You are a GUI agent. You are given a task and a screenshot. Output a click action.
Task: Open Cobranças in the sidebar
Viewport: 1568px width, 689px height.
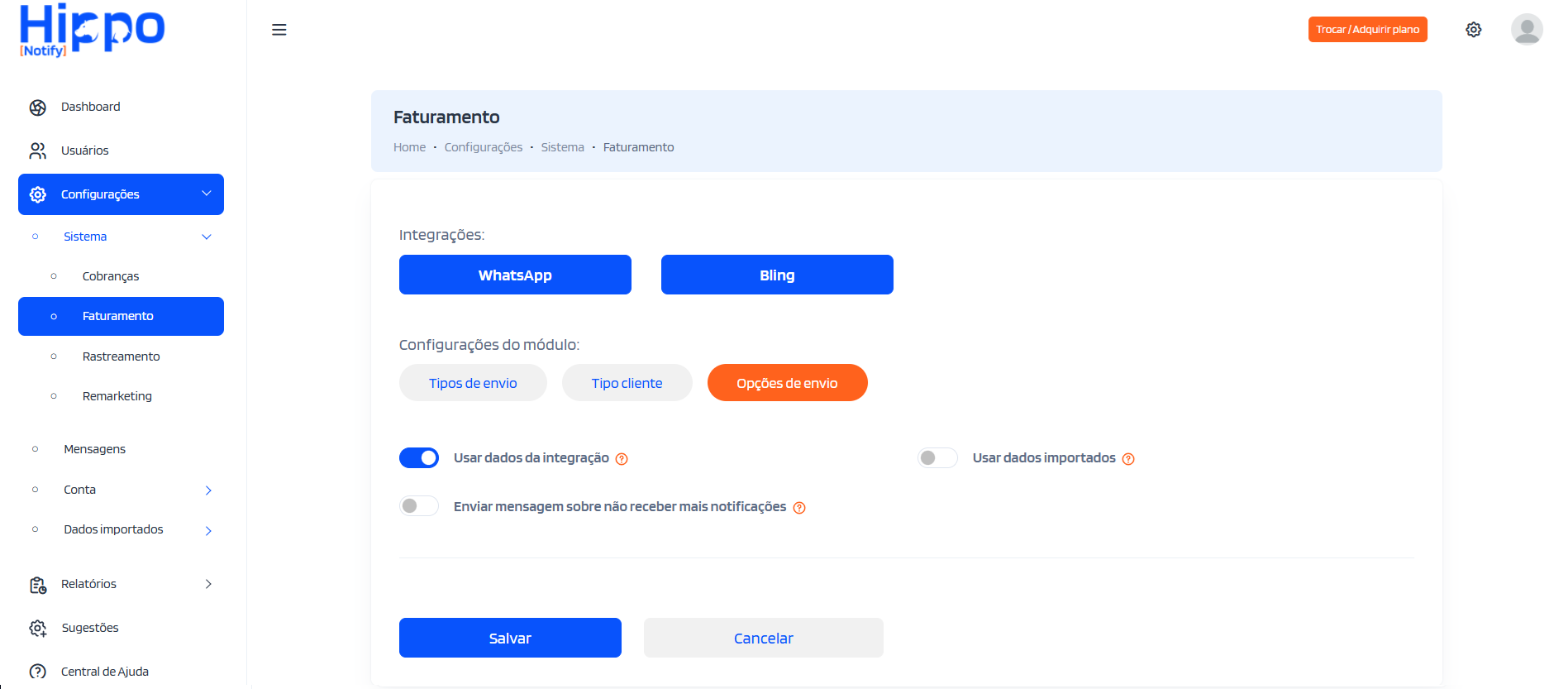[111, 276]
